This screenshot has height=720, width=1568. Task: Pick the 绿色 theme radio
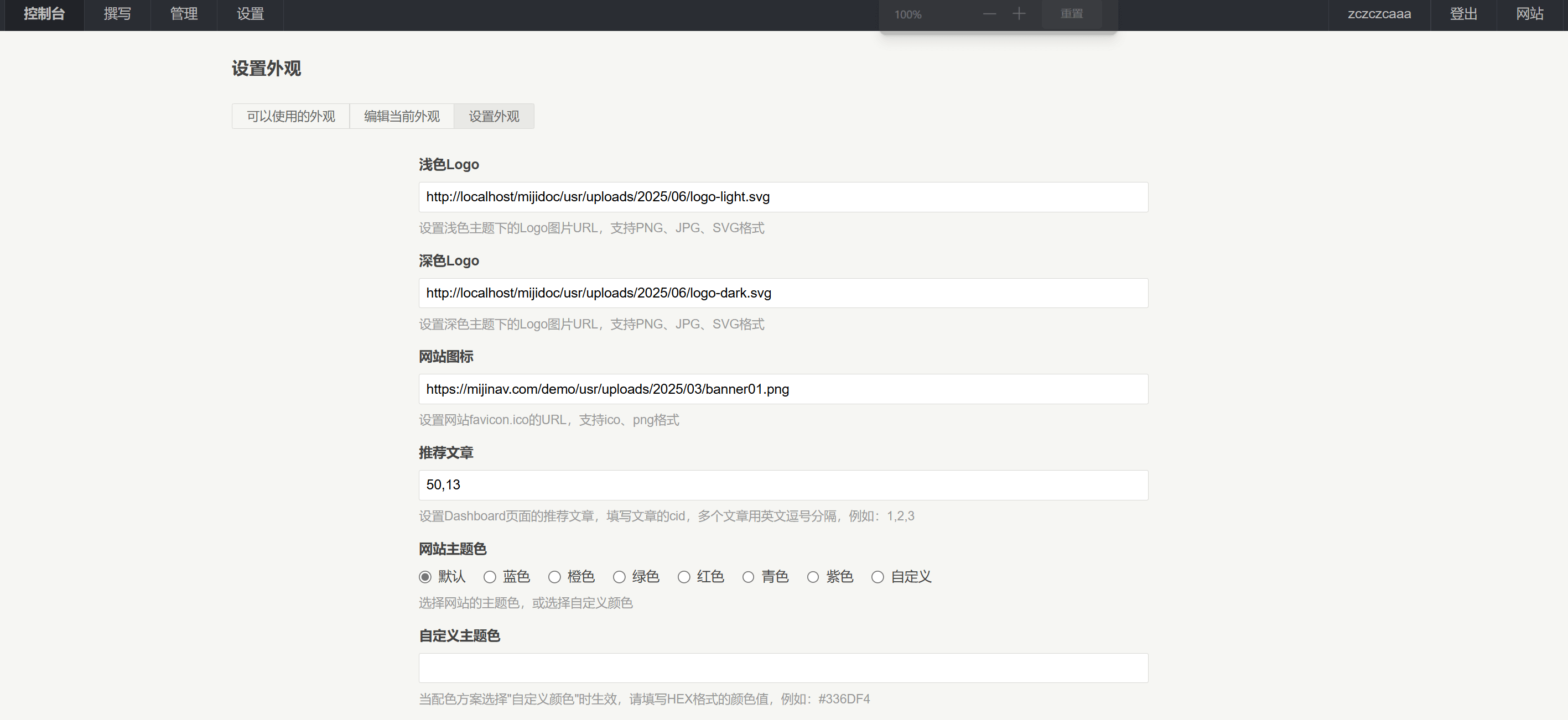pos(619,577)
